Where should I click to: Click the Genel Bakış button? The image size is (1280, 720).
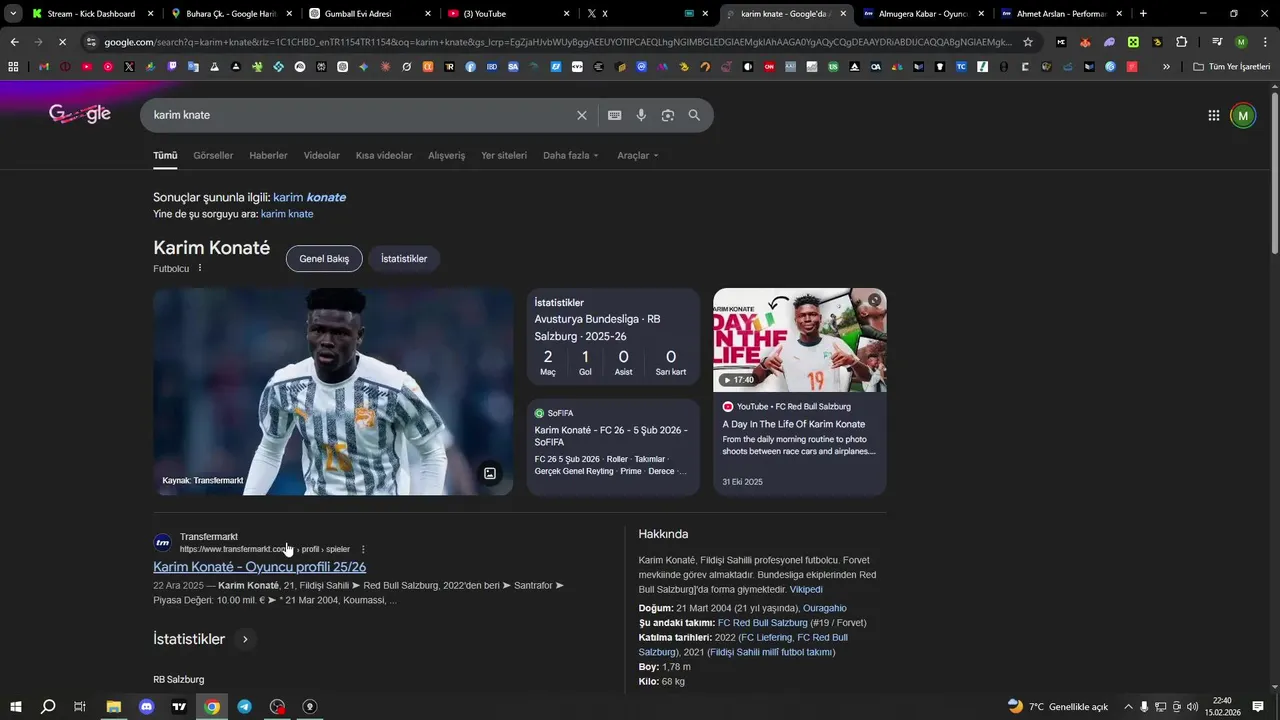pyautogui.click(x=324, y=258)
